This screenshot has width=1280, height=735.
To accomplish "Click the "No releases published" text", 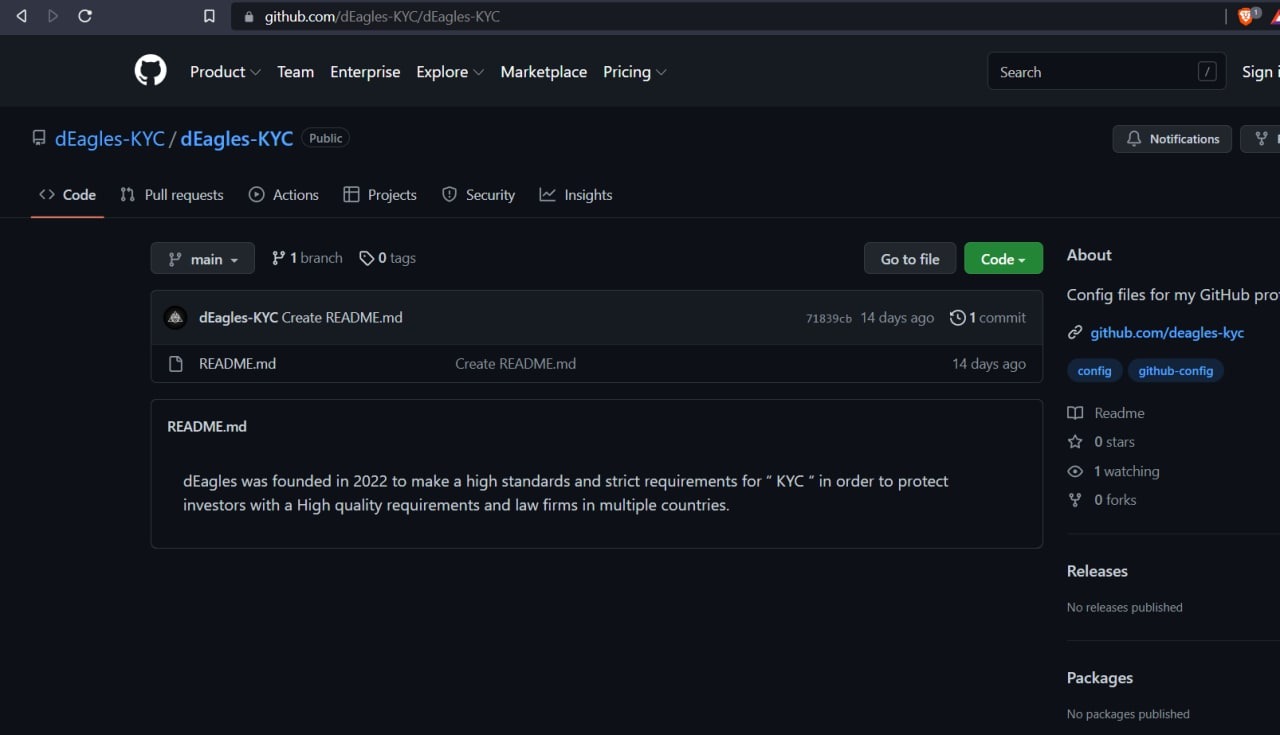I will (x=1125, y=608).
